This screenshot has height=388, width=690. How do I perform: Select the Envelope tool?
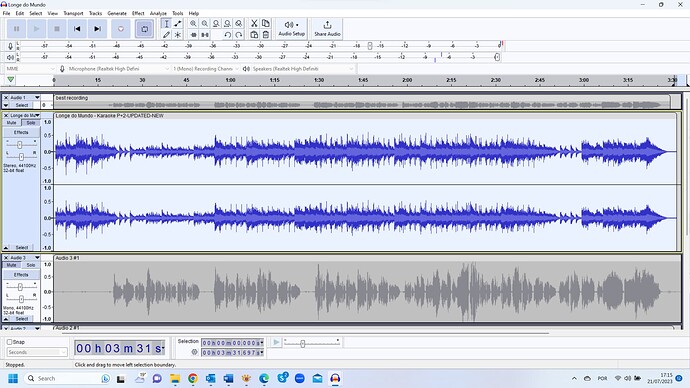point(178,24)
